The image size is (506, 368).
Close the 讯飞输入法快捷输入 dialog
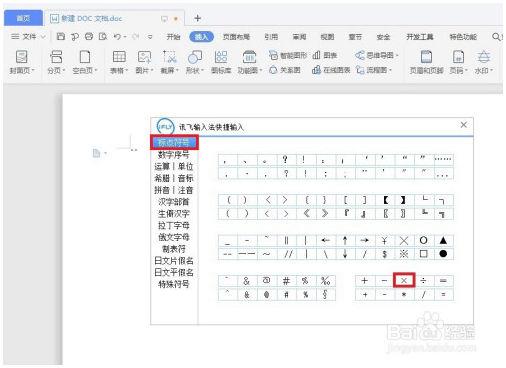click(463, 125)
